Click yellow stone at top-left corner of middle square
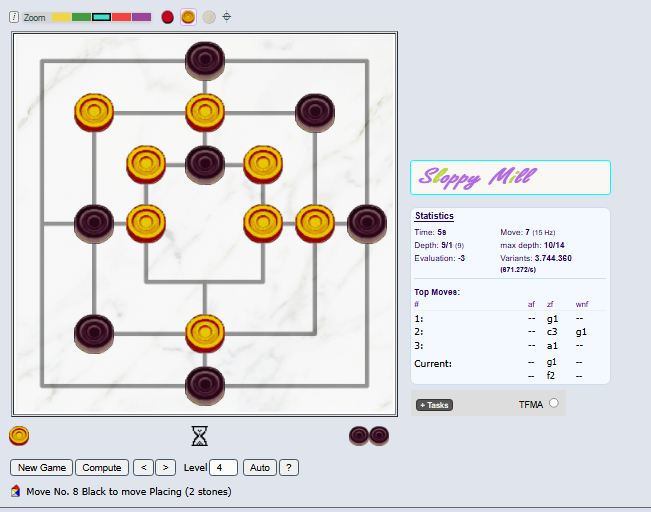651x512 pixels. coord(94,113)
